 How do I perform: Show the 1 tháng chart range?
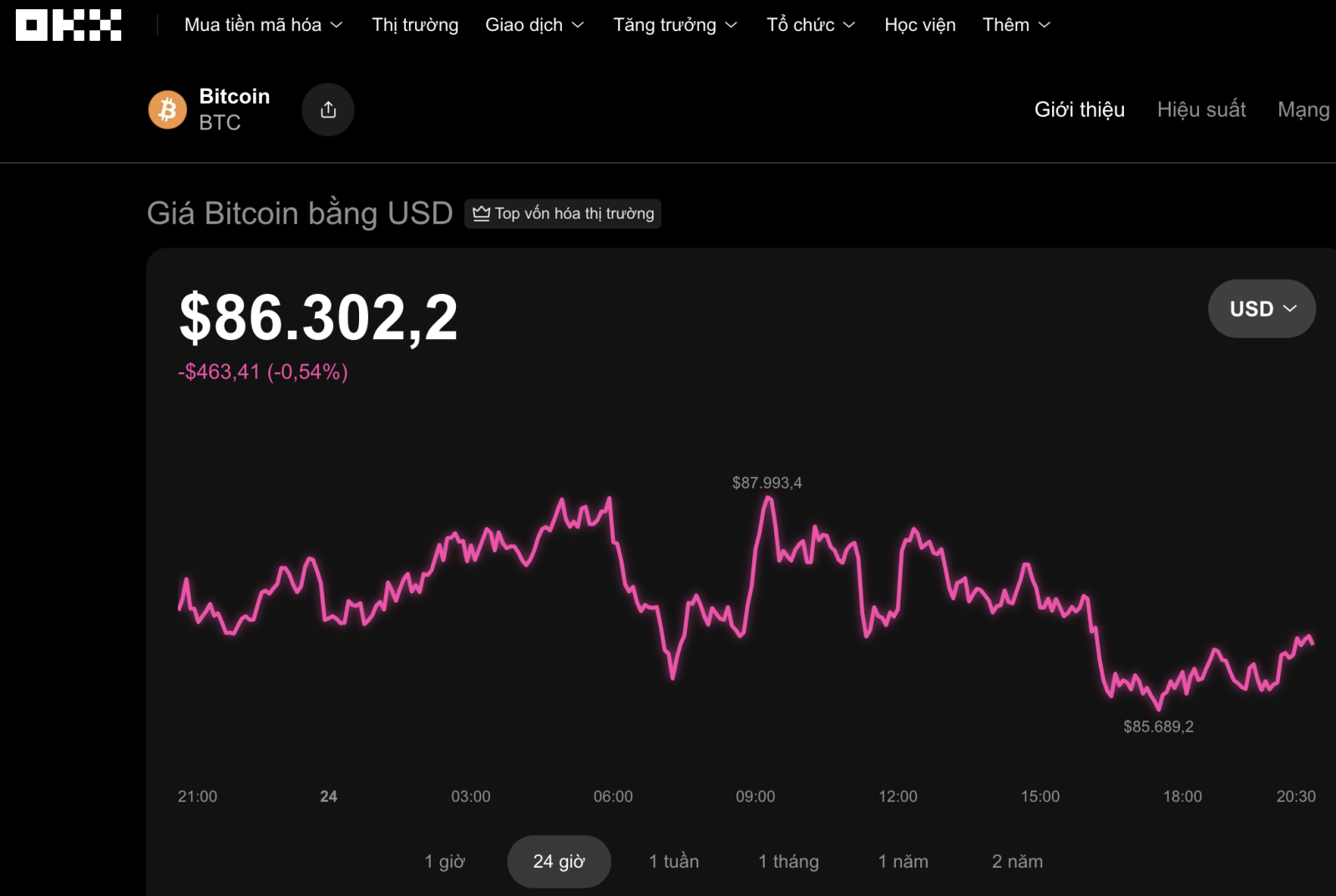tap(788, 861)
